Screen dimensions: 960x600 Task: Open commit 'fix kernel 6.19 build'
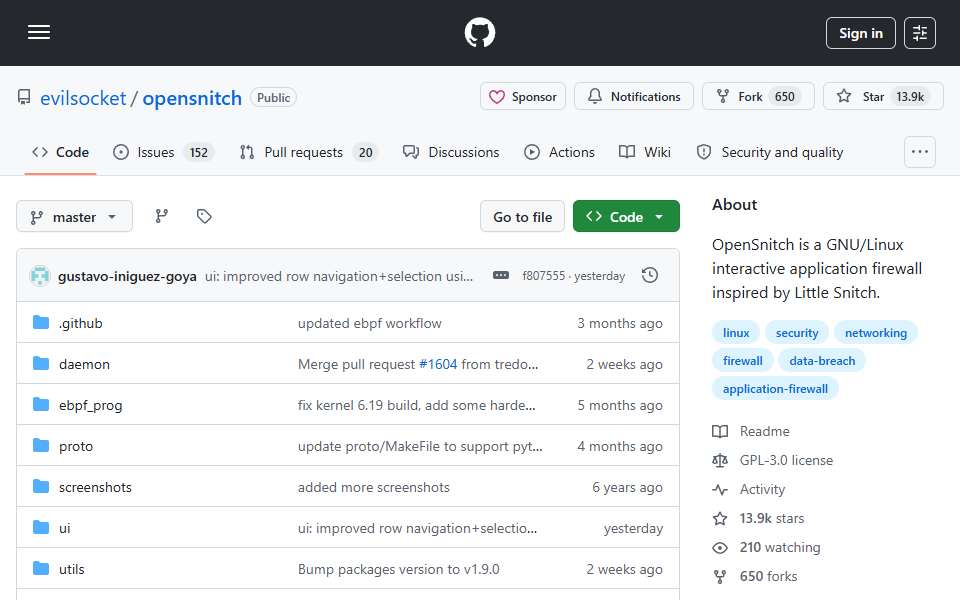click(417, 405)
